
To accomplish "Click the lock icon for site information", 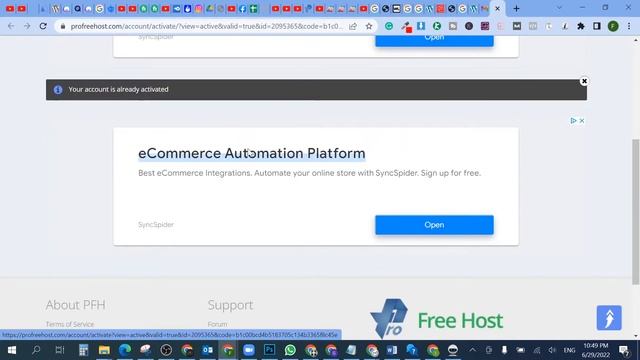I will click(62, 26).
